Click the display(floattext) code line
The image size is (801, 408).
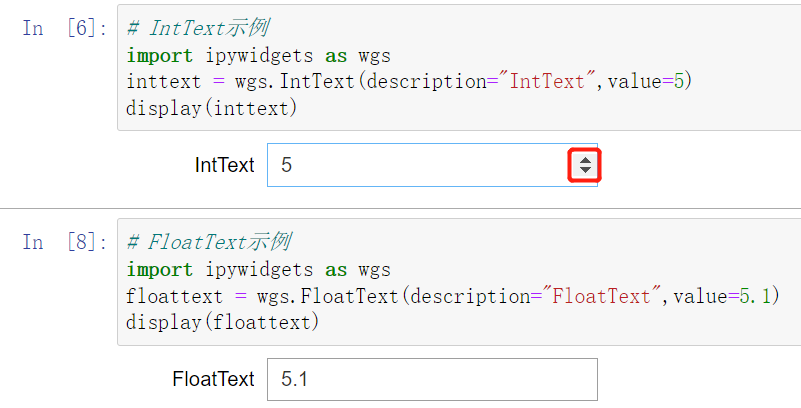point(222,322)
